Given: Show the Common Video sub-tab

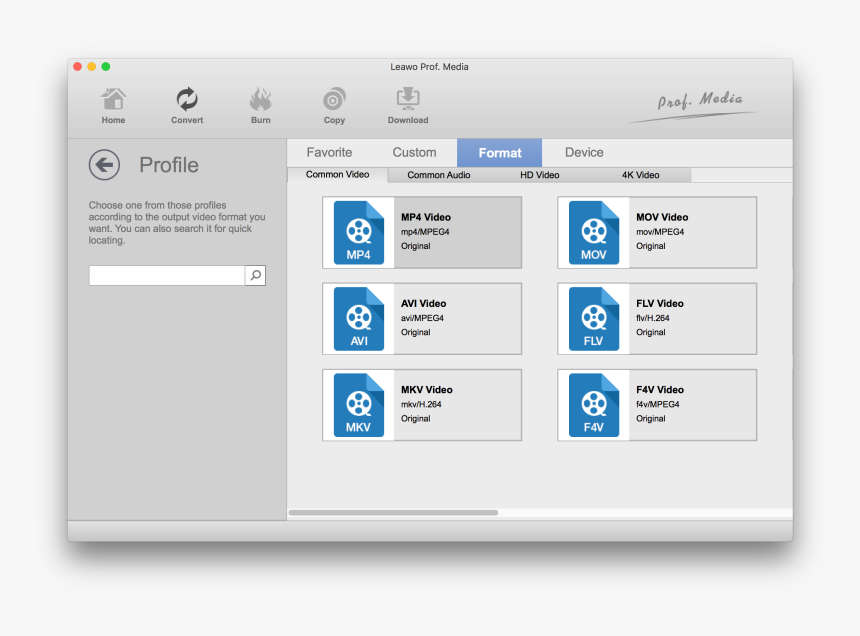Looking at the screenshot, I should click(337, 174).
